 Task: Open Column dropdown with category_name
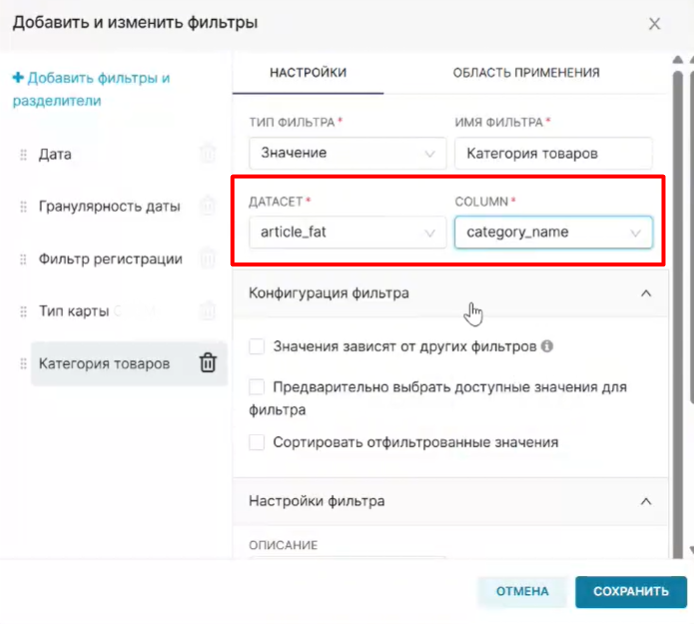click(x=552, y=232)
